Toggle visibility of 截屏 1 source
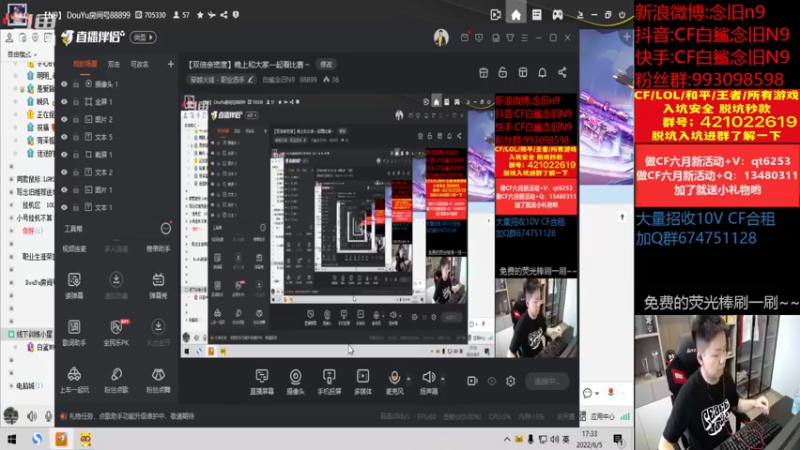 (64, 155)
